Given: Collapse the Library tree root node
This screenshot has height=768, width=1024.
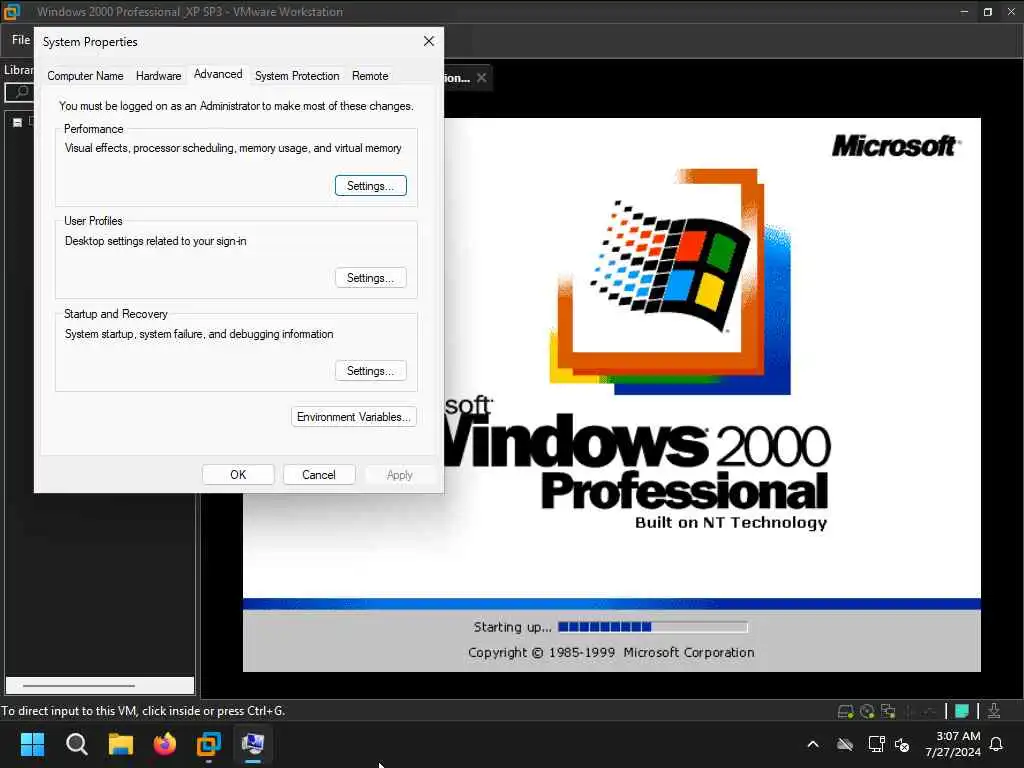Looking at the screenshot, I should tap(18, 122).
